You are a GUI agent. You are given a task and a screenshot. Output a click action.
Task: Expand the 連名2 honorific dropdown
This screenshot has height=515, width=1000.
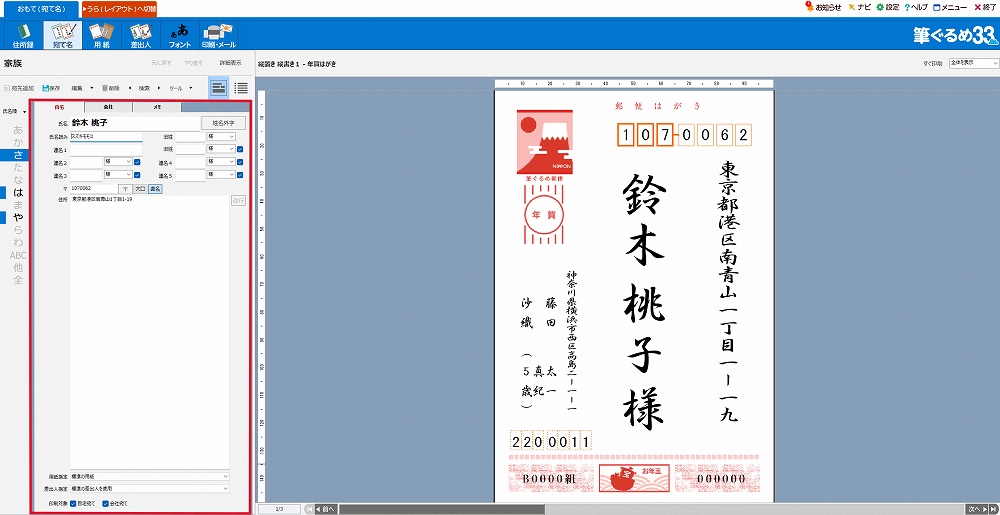coord(118,162)
